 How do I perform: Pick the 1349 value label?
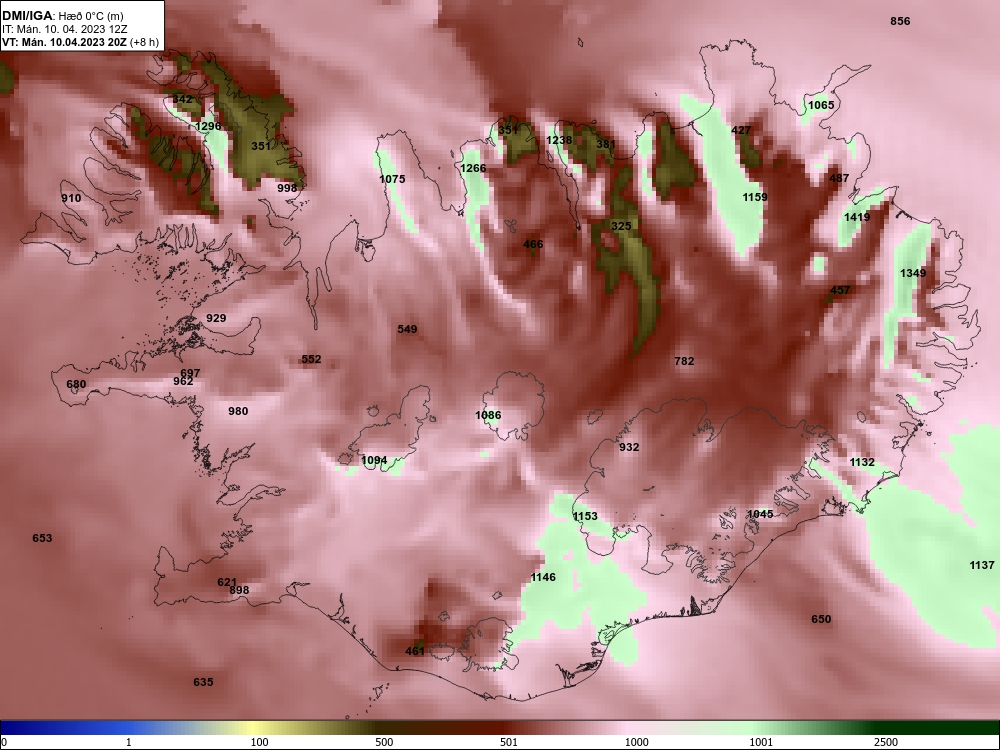click(x=913, y=272)
